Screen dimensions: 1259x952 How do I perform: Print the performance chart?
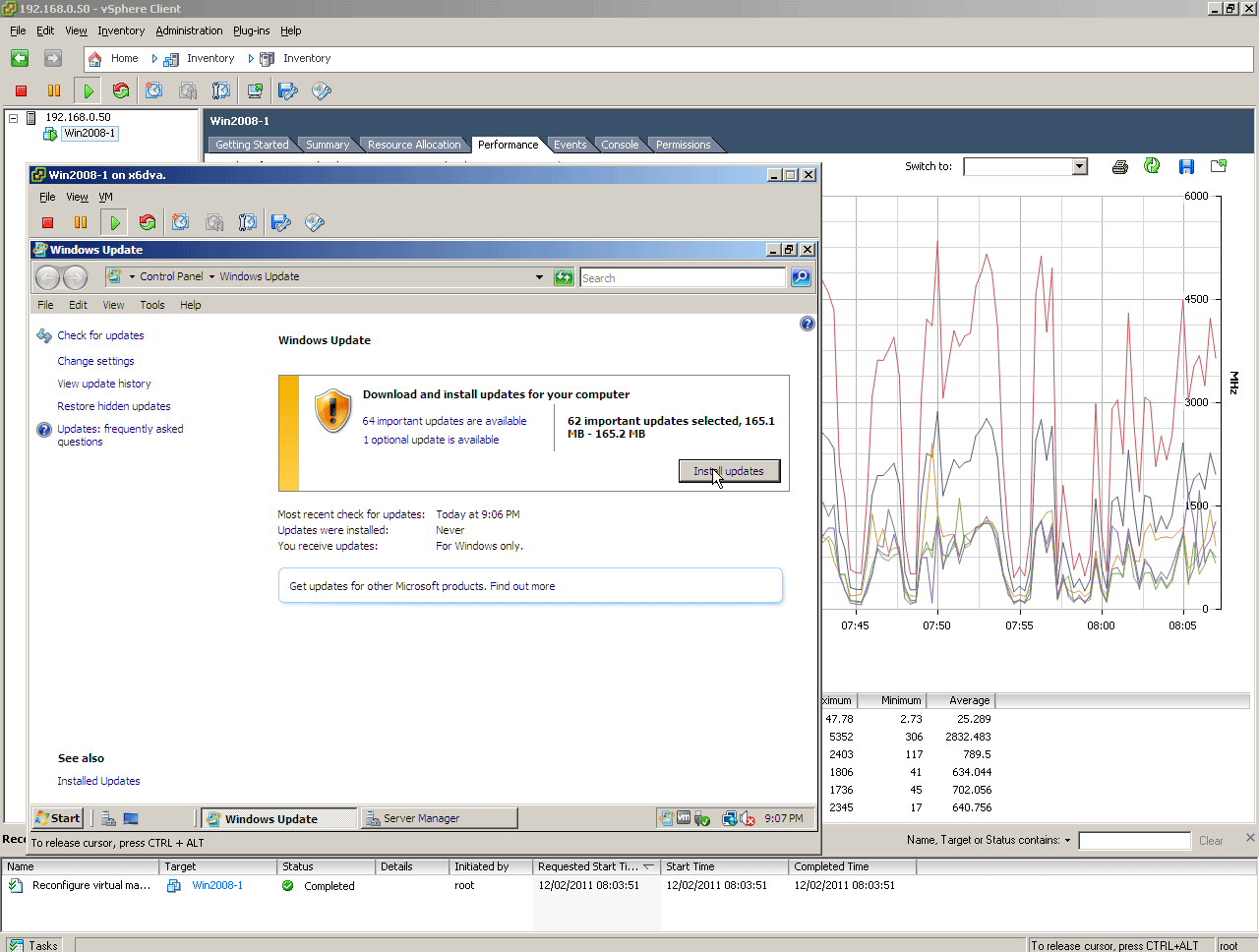(1119, 166)
